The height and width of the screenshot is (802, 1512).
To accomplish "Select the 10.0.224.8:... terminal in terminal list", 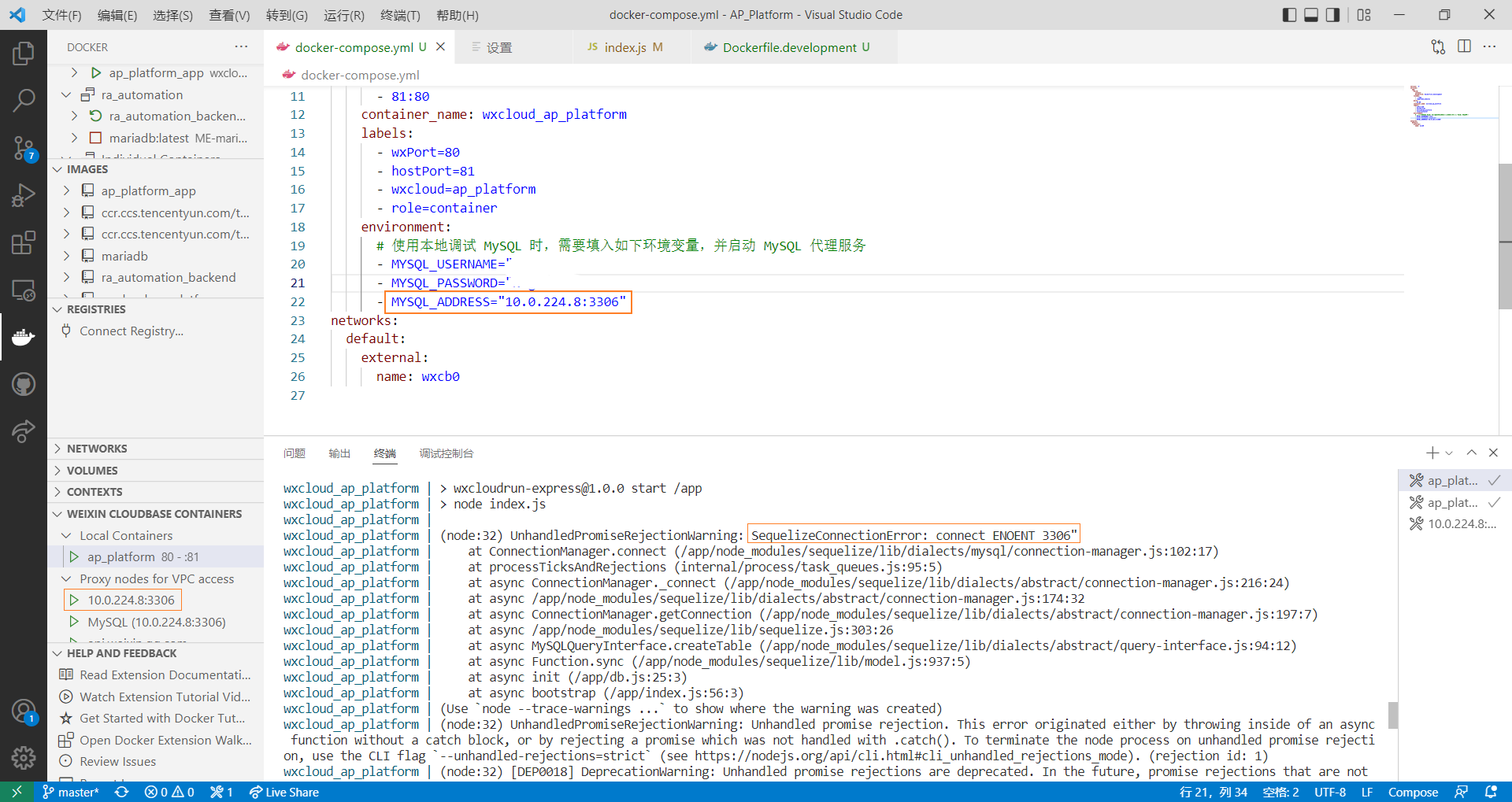I will pyautogui.click(x=1454, y=524).
